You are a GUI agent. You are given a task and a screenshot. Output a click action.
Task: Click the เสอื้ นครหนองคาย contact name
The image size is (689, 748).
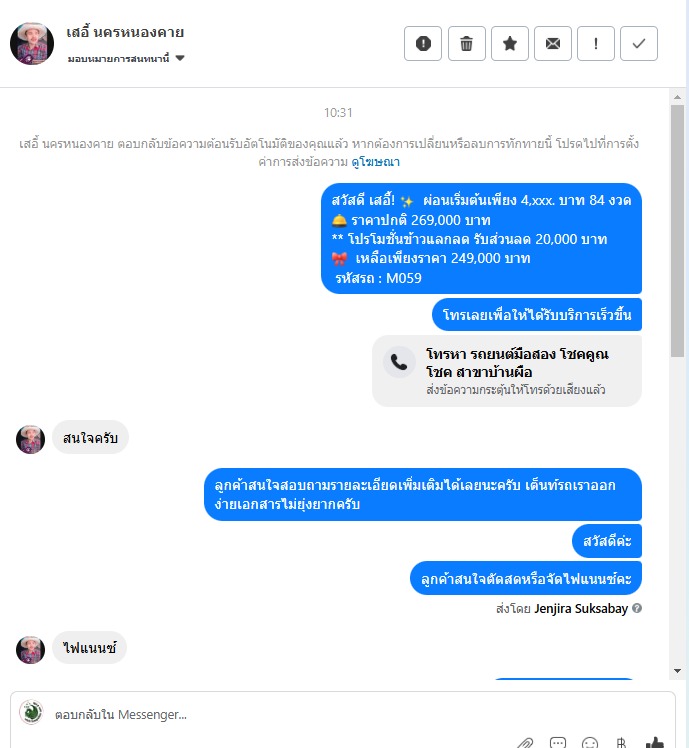tap(125, 33)
